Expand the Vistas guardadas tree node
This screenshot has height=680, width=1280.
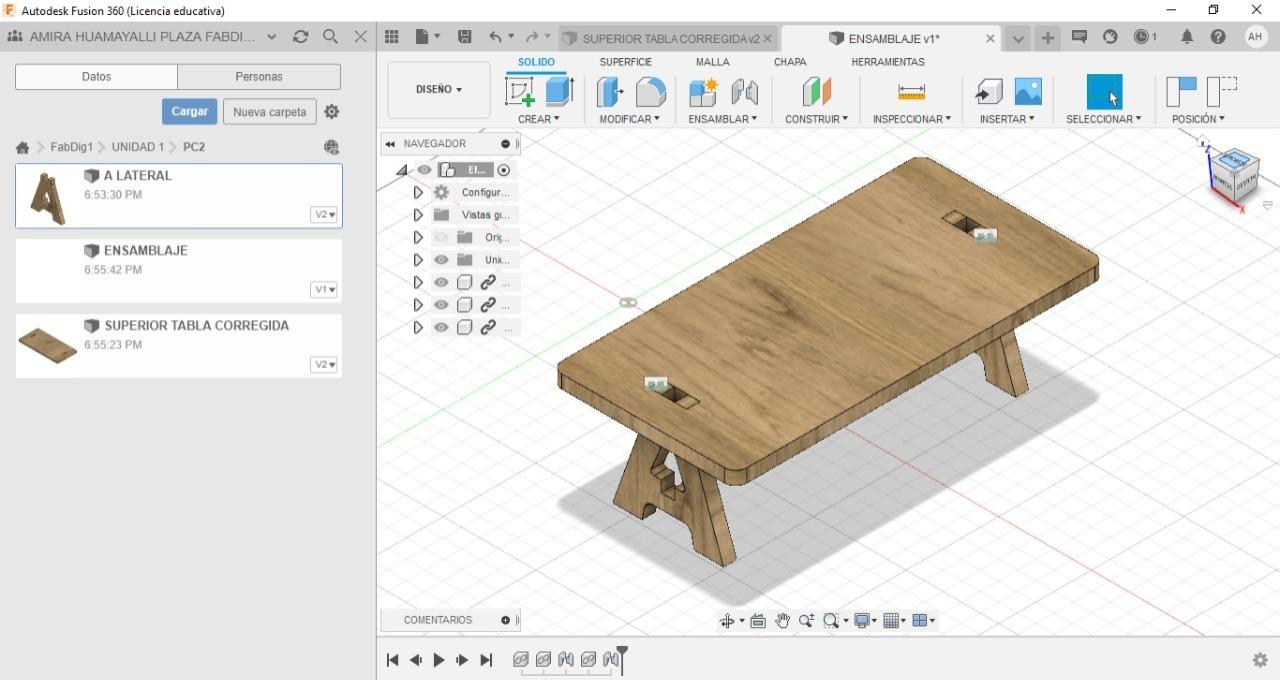coord(418,215)
